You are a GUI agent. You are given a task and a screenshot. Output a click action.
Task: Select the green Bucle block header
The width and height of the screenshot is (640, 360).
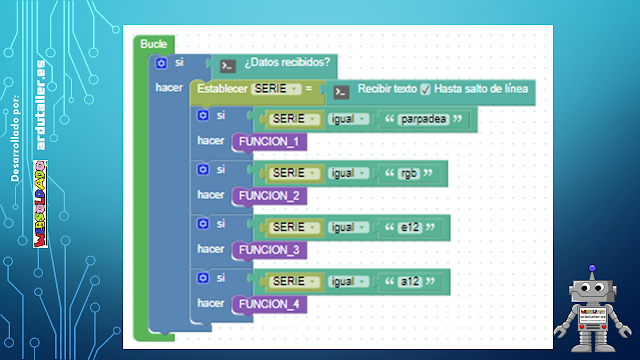(x=154, y=44)
